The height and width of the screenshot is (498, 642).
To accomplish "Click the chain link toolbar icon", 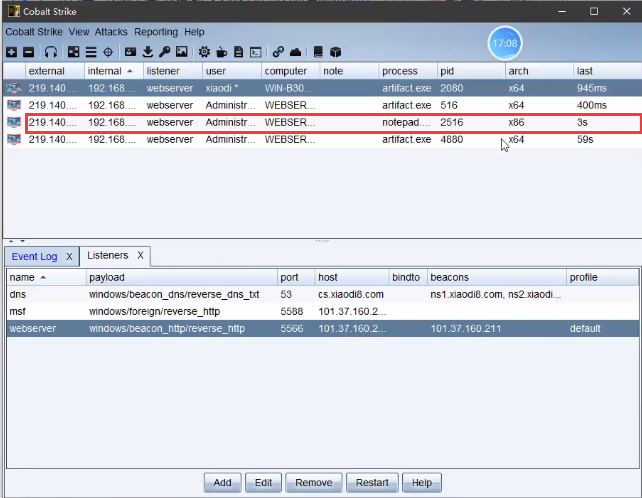I will coord(278,52).
